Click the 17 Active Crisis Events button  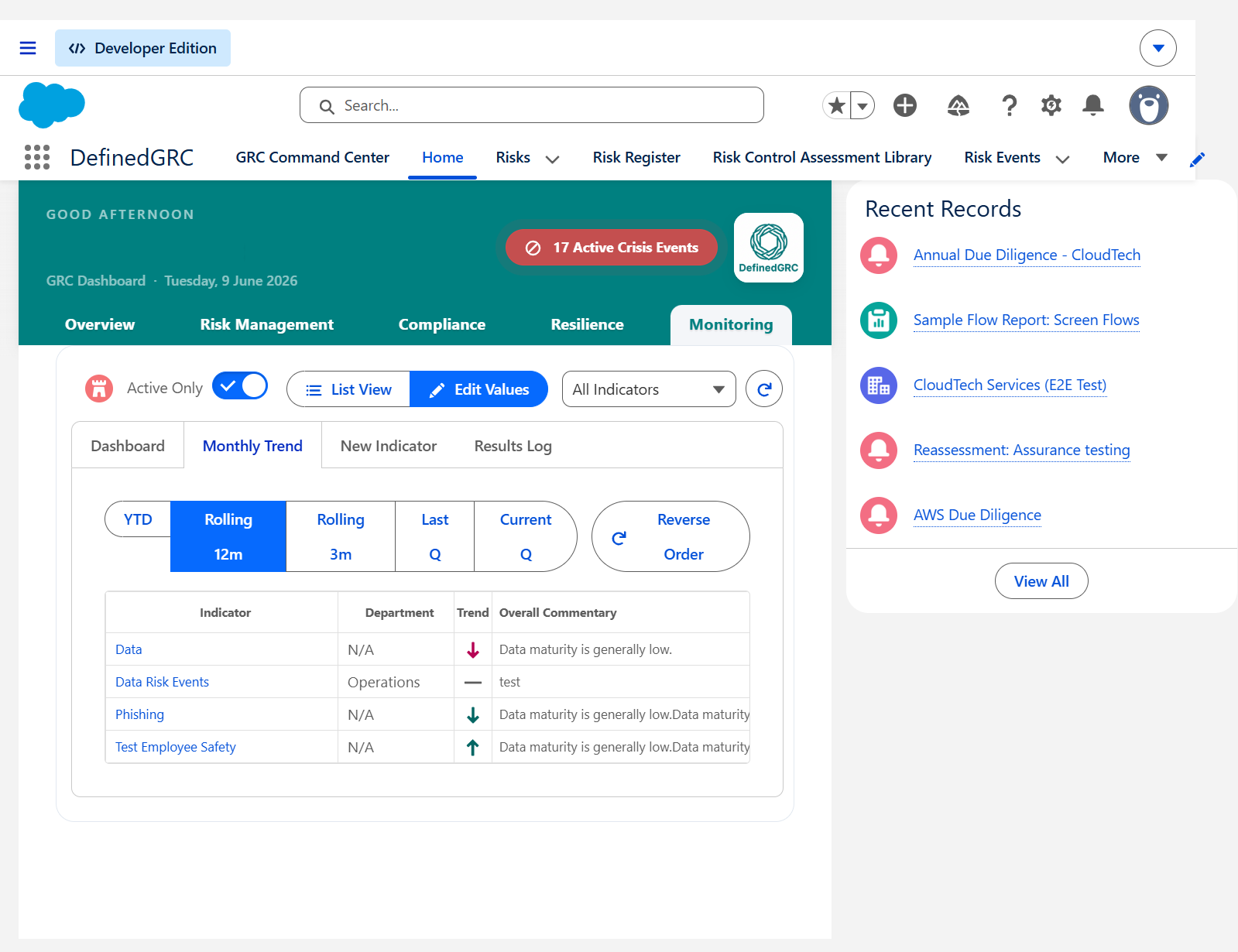612,248
